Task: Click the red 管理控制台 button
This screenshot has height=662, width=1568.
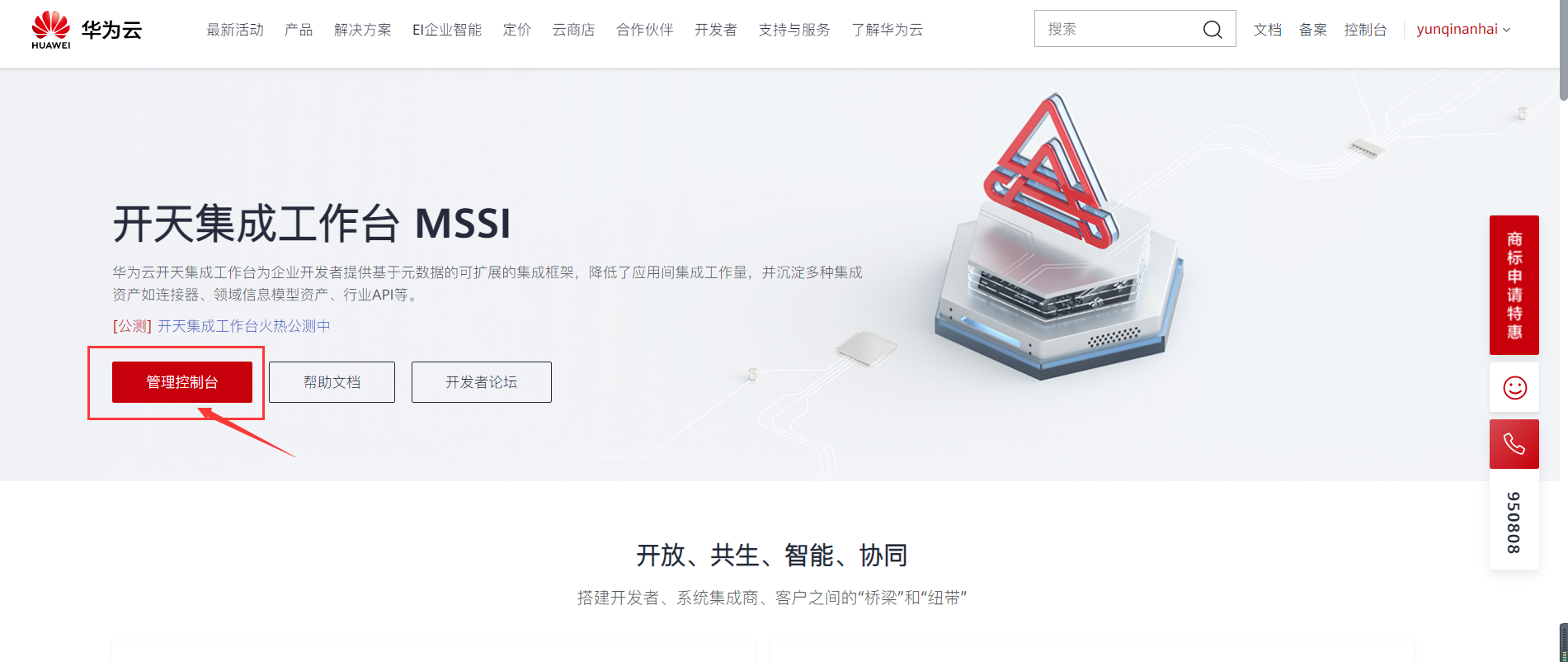Action: coord(182,382)
